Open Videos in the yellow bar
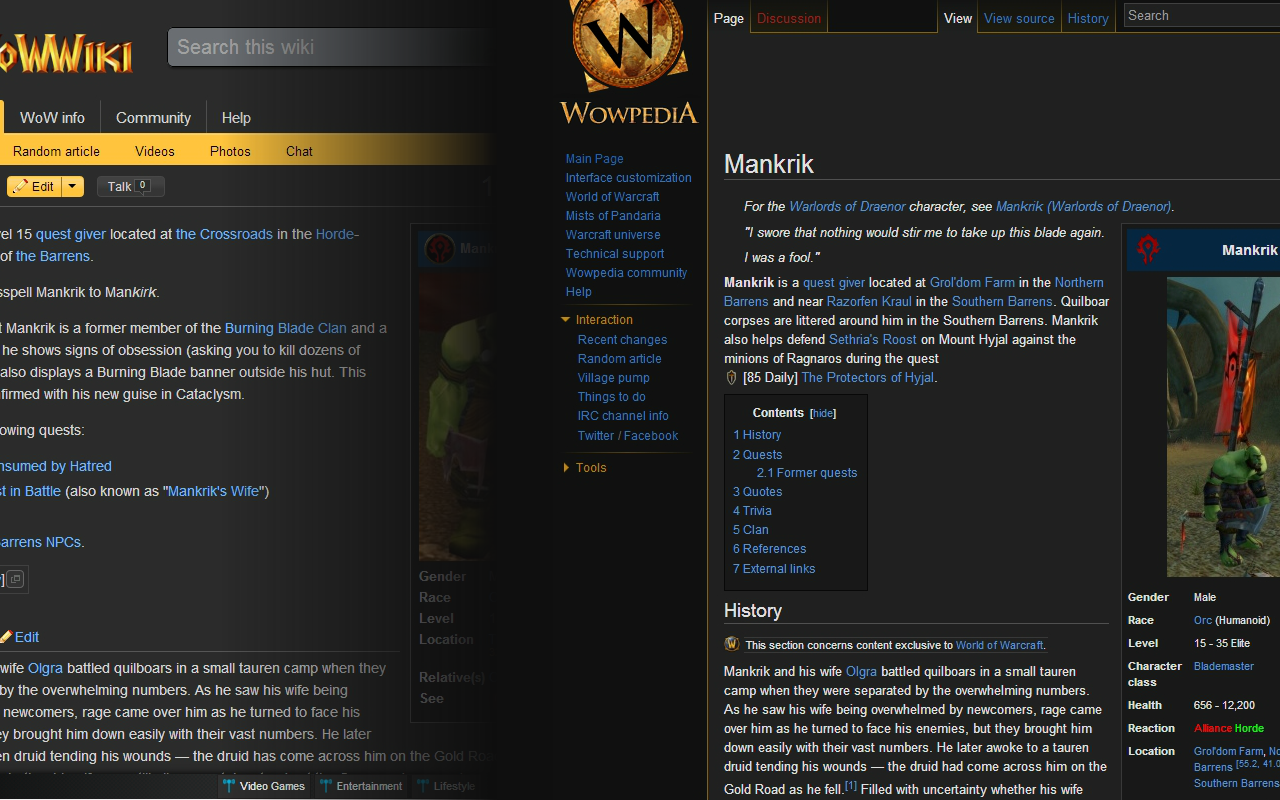Screen dimensions: 1280x800 155,151
